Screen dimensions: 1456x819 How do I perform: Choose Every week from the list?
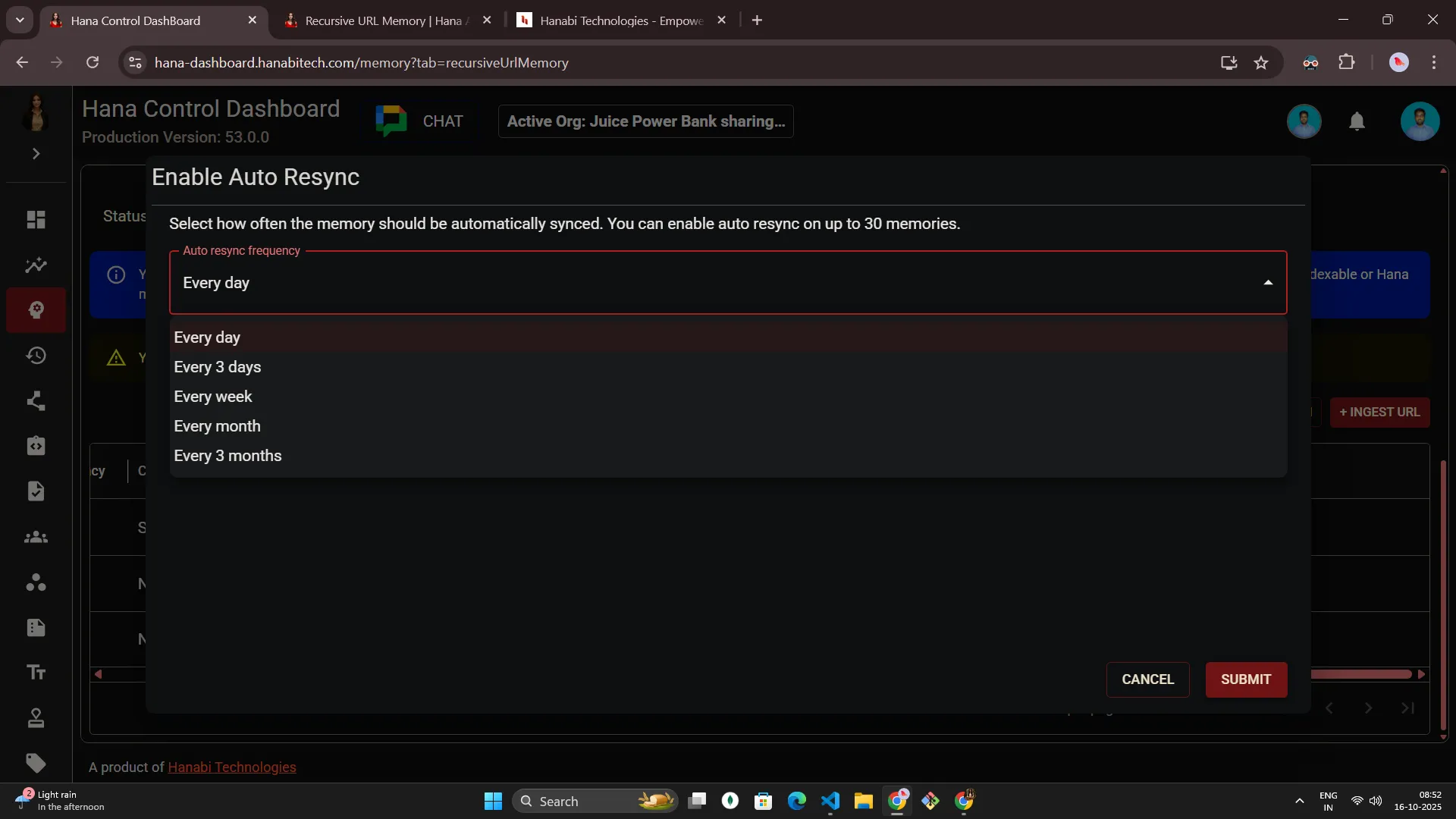tap(213, 397)
